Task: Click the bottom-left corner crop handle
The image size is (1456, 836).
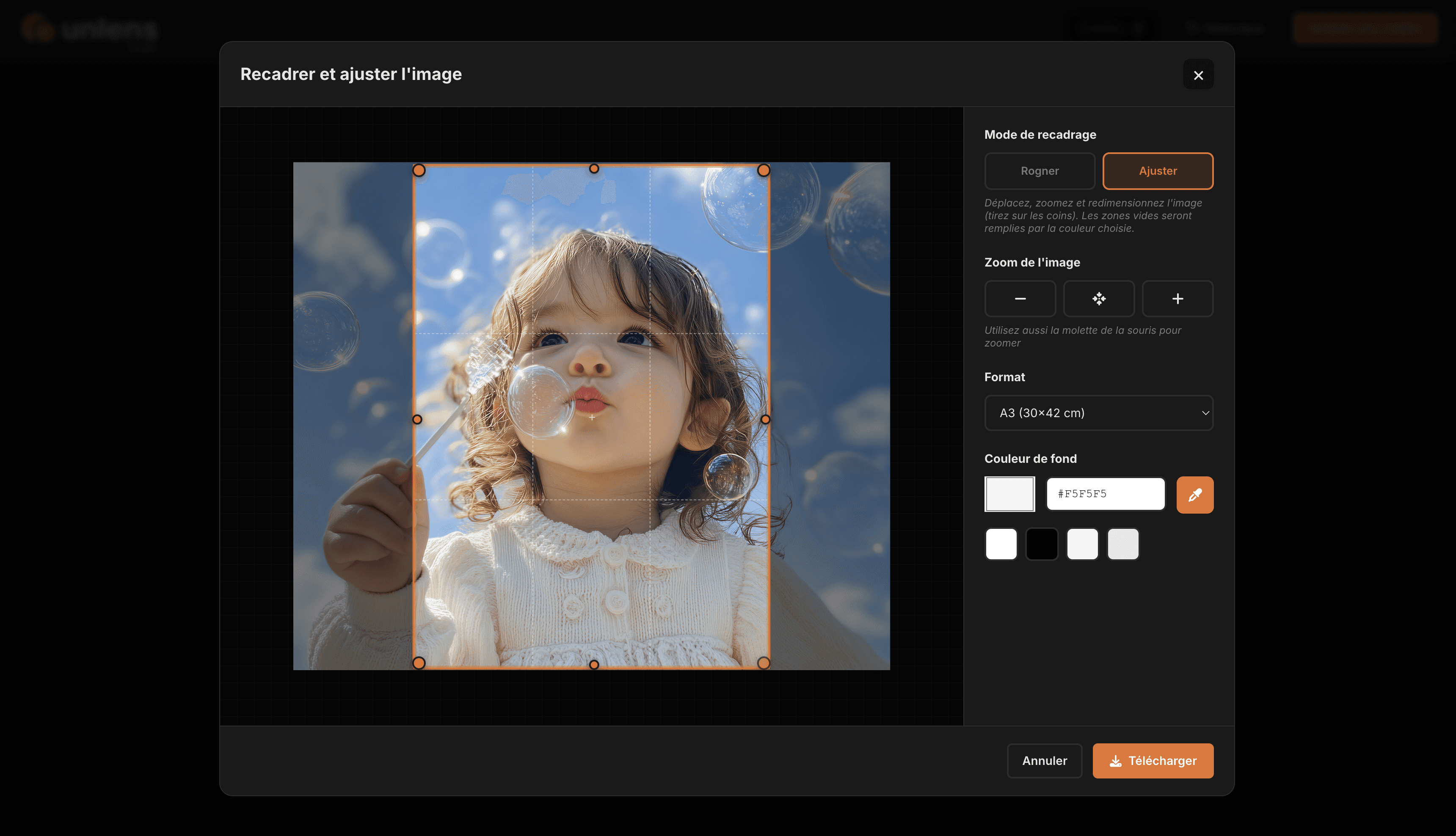Action: (419, 663)
